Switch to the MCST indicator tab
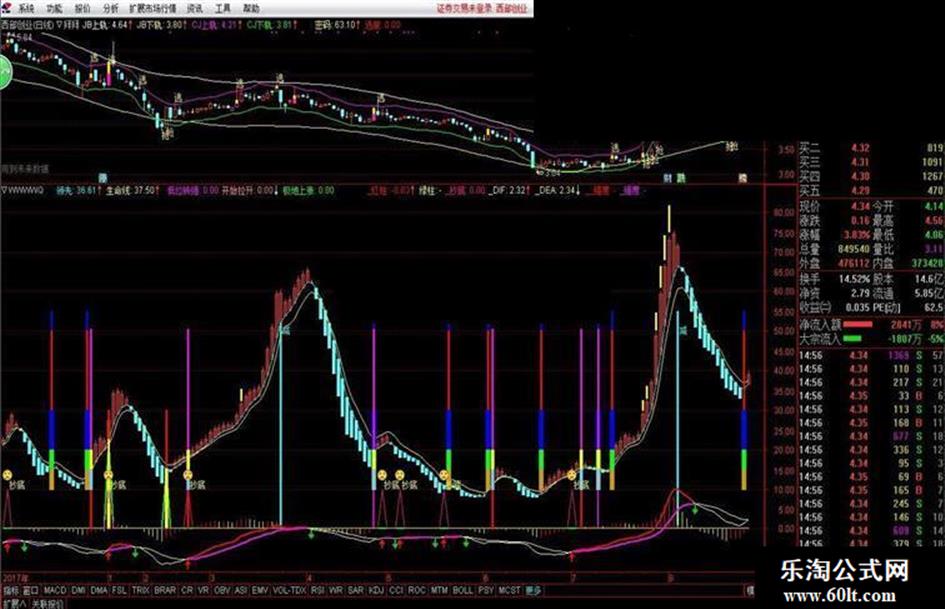Viewport: 945px width, 609px height. coord(510,590)
